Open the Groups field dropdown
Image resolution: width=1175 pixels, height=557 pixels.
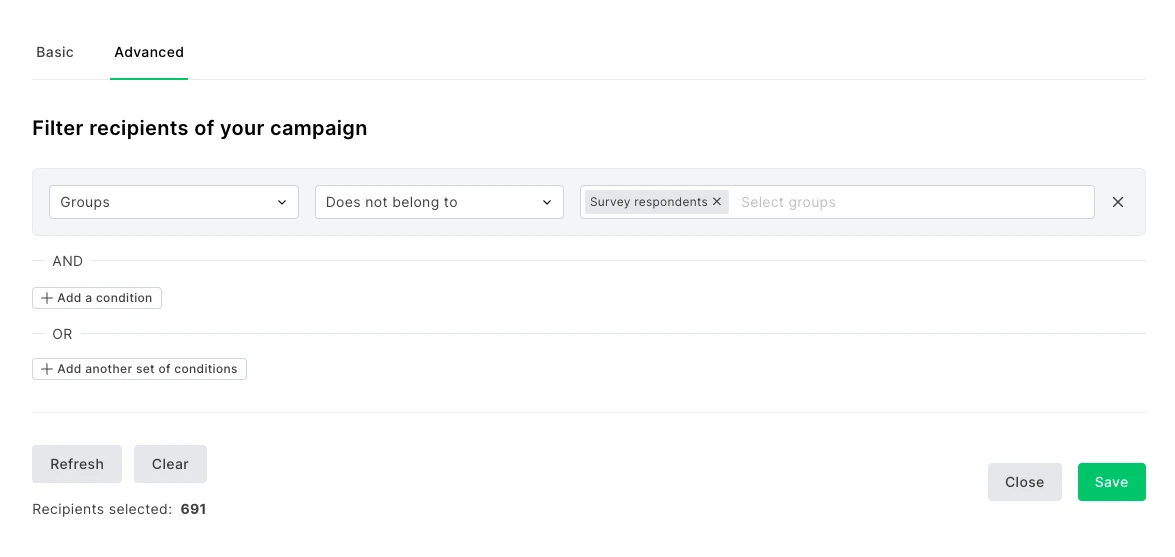165,202
